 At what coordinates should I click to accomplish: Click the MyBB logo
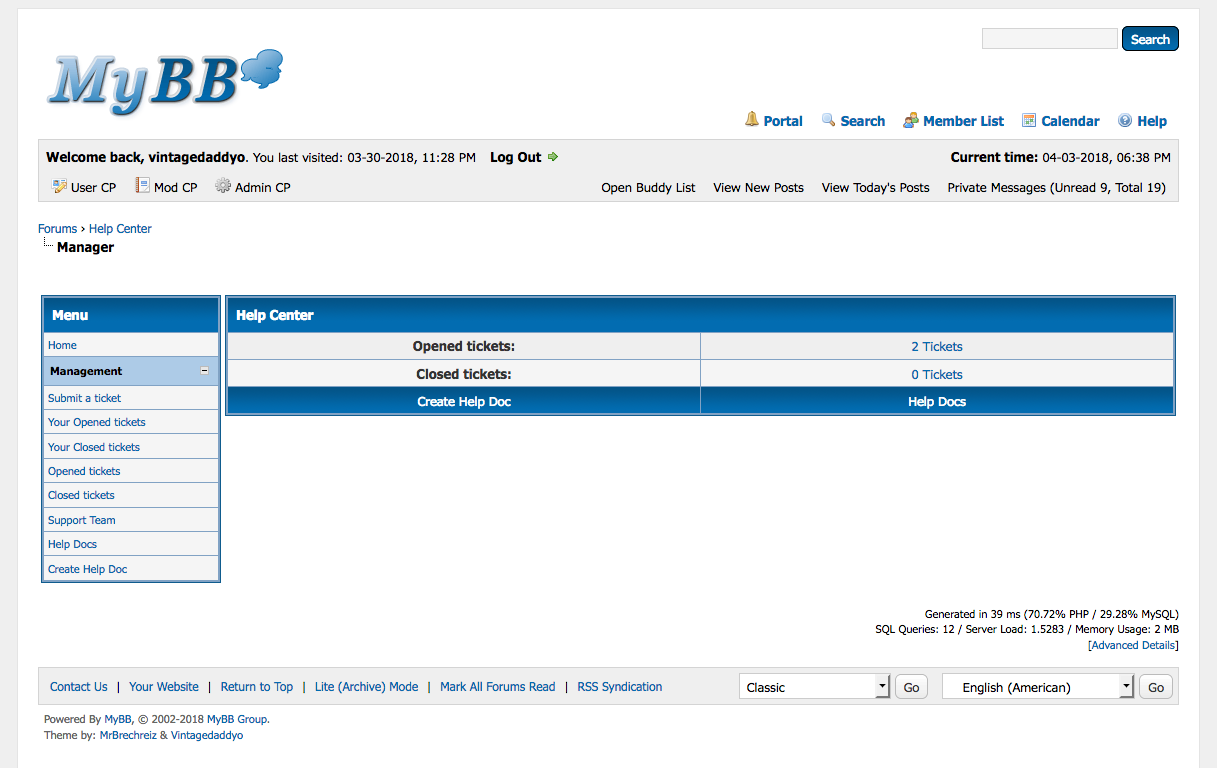coord(164,80)
